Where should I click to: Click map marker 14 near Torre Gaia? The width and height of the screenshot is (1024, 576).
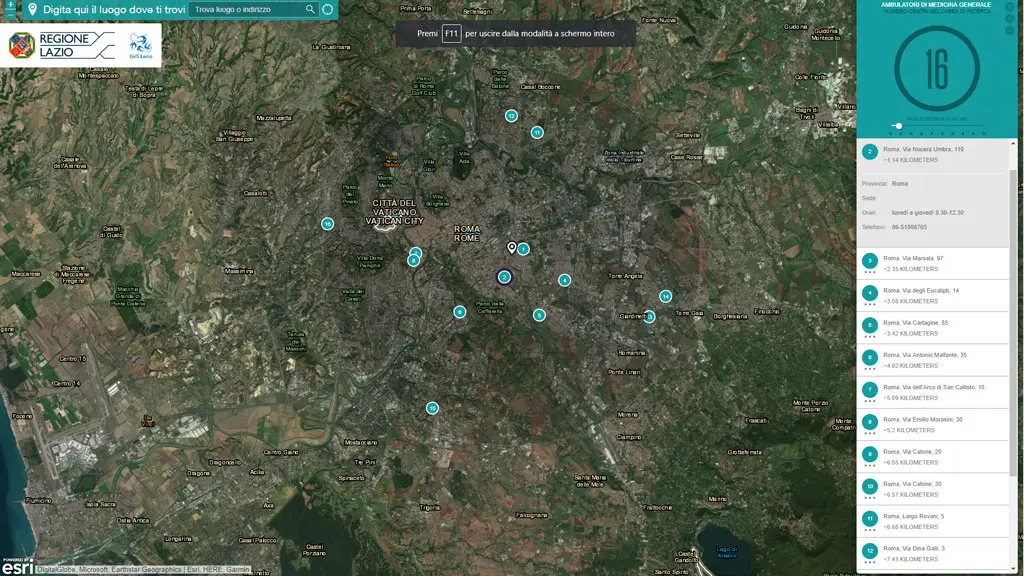click(x=665, y=296)
